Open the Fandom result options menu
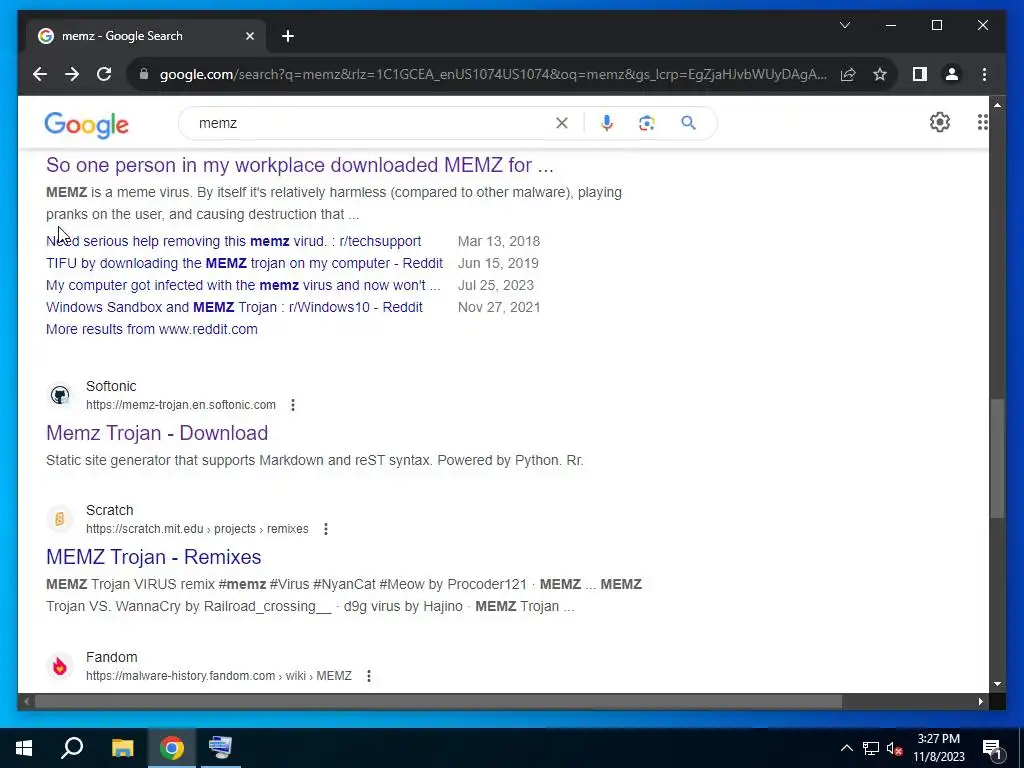The height and width of the screenshot is (768, 1024). [x=368, y=676]
